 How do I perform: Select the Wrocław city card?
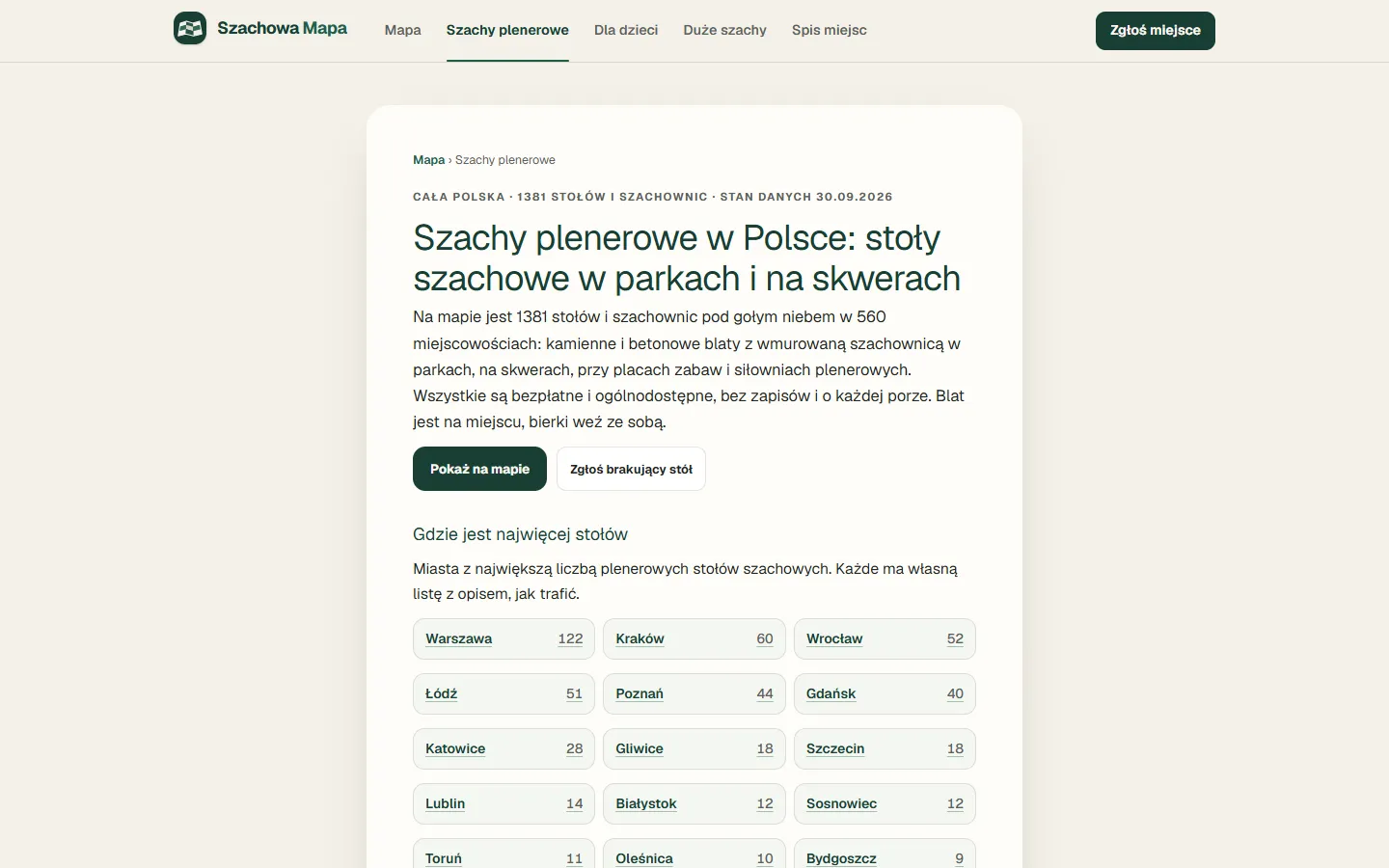885,638
